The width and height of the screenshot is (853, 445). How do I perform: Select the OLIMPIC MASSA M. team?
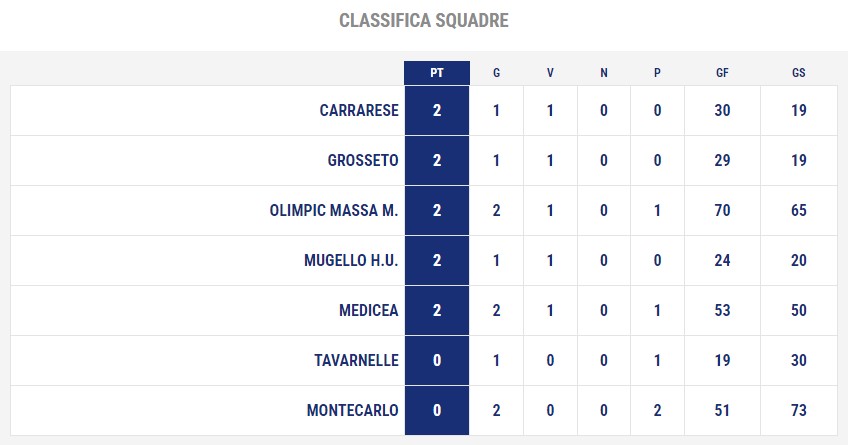tap(334, 211)
